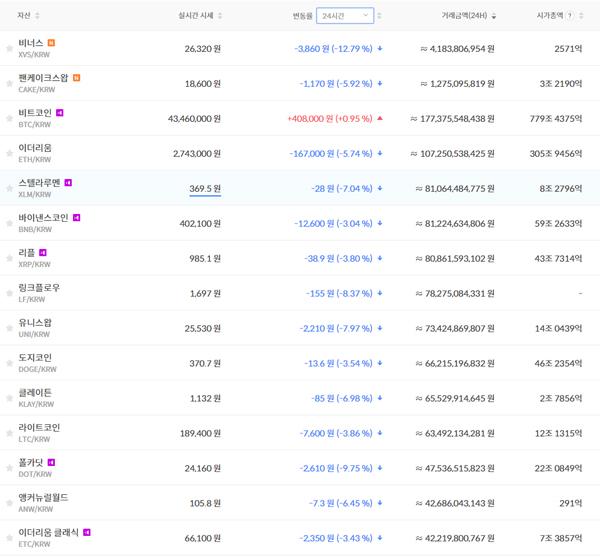This screenshot has width=600, height=557.
Task: Click purple badge next to 바이낸스코인
Action: pyautogui.click(x=77, y=217)
